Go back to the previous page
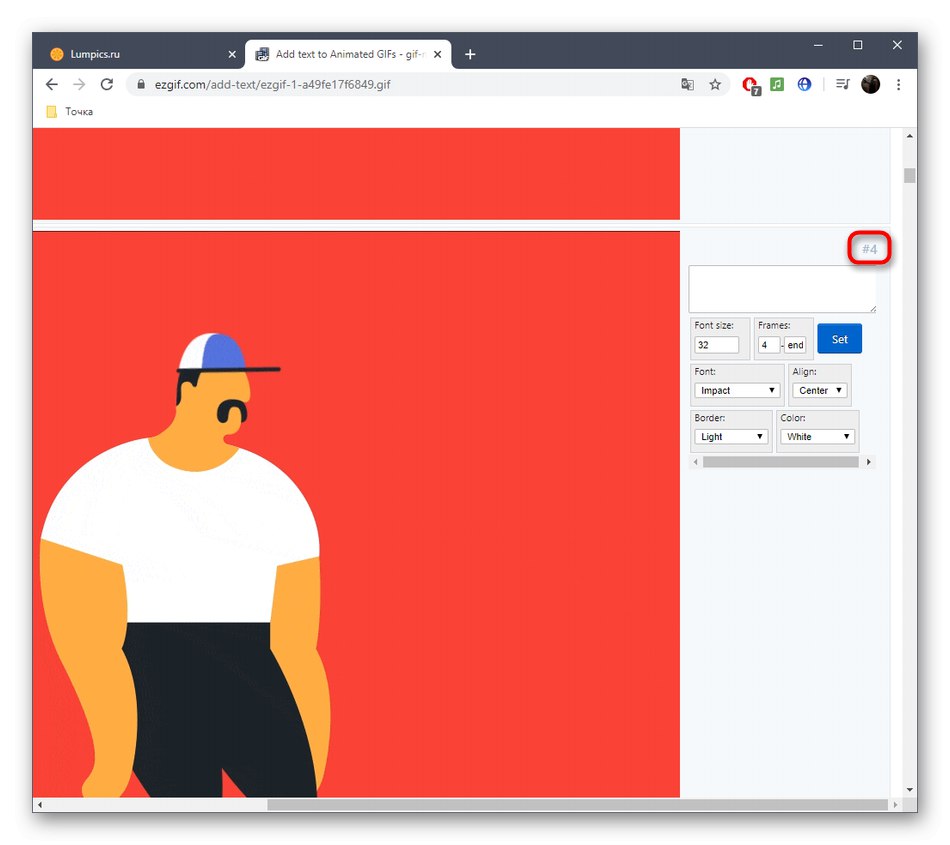This screenshot has width=950, height=845. (51, 84)
